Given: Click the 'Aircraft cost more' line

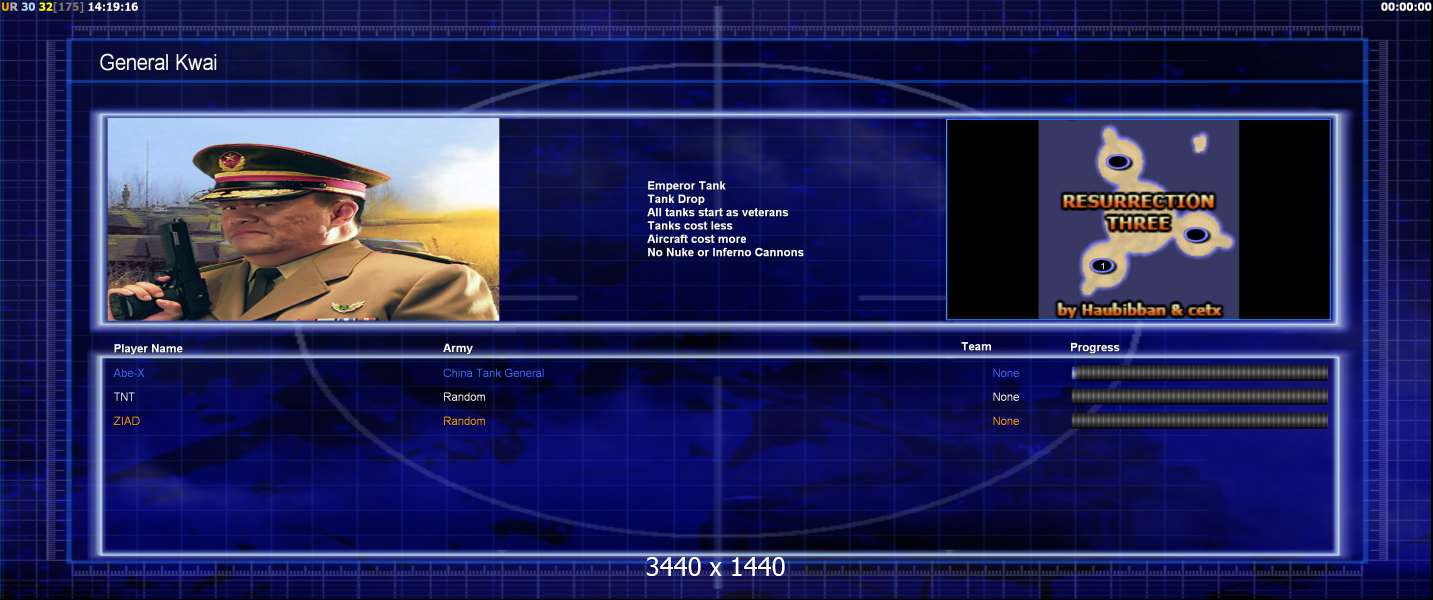Looking at the screenshot, I should click(x=696, y=239).
